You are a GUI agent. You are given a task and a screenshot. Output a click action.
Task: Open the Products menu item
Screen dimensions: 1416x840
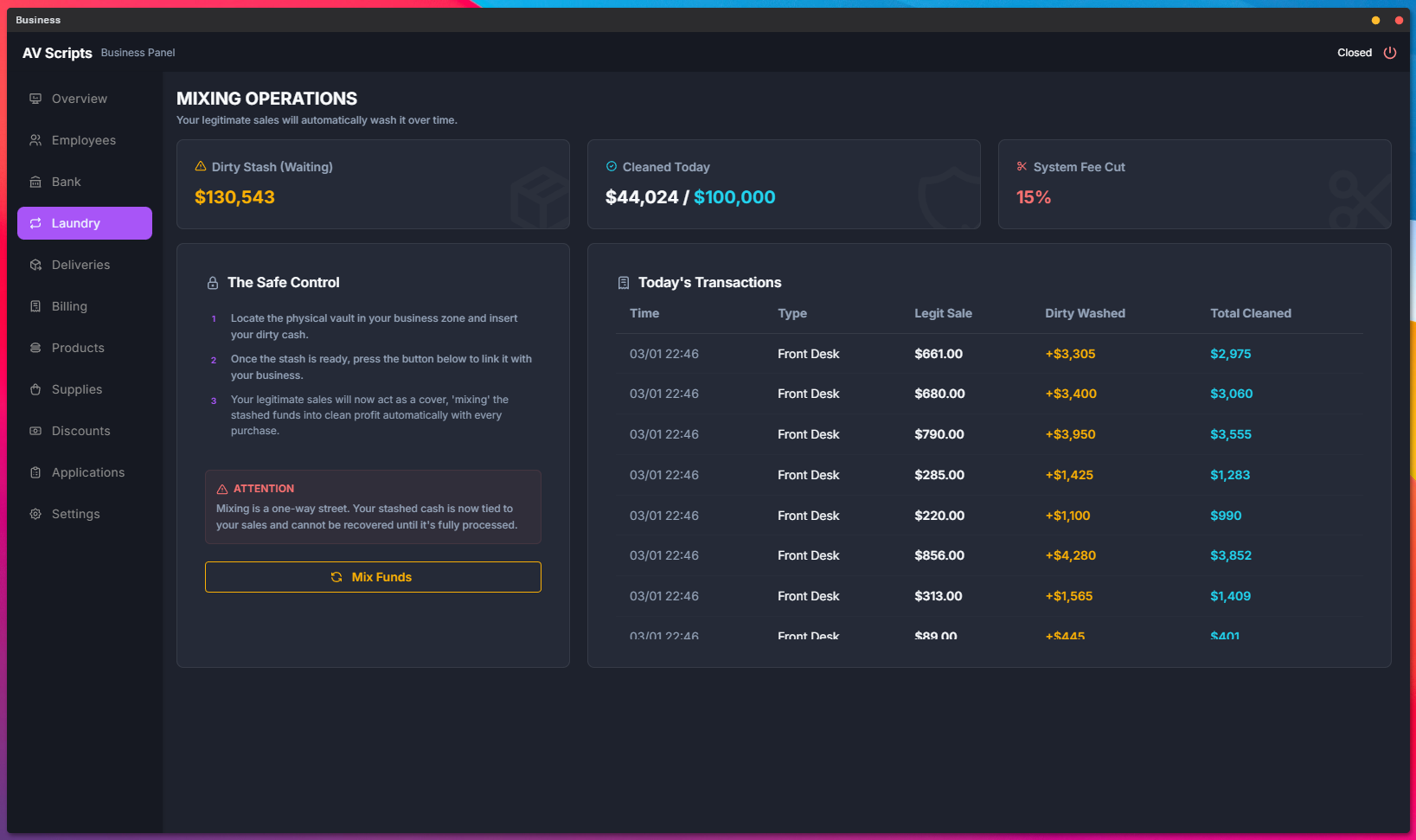coord(78,348)
